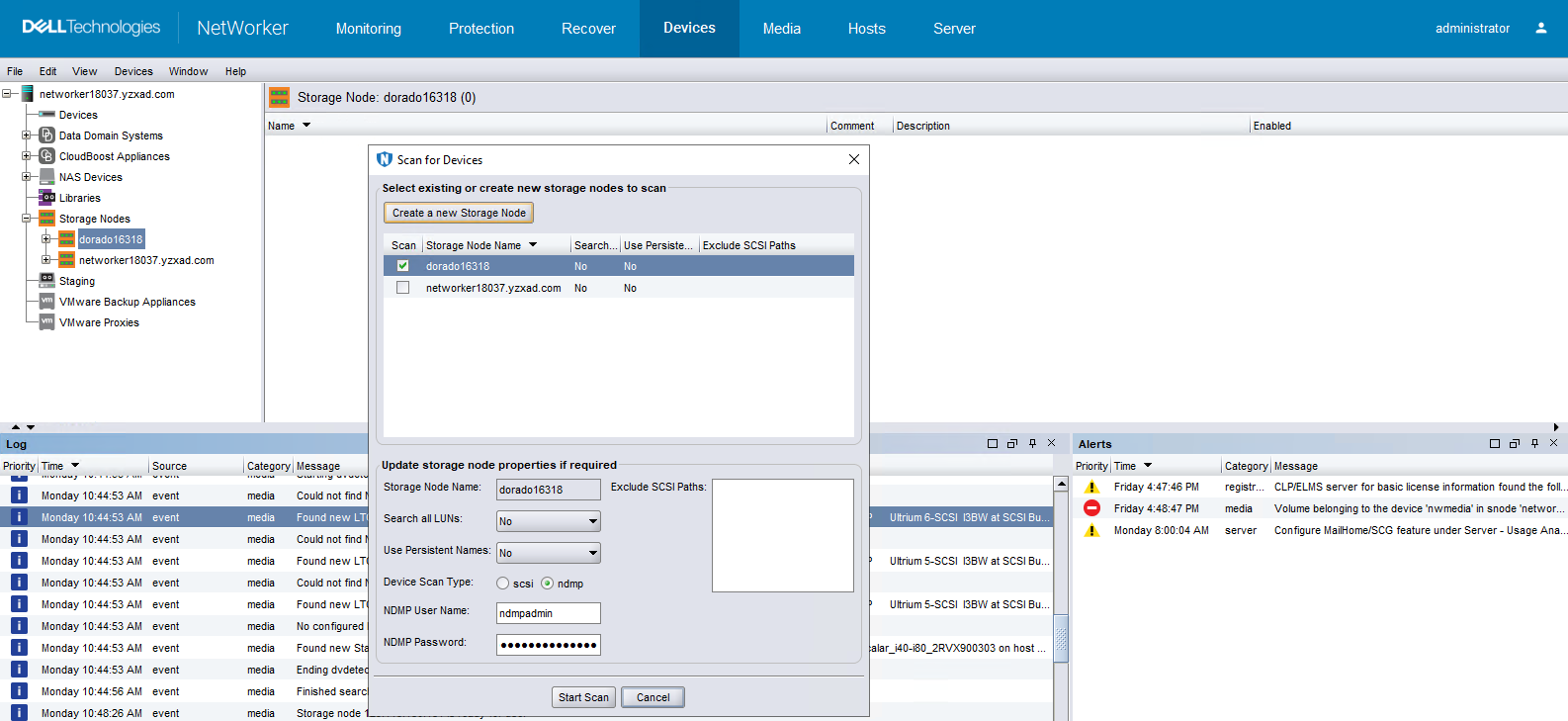Collapse the root networker18037.yzxad.com server node

[7, 94]
